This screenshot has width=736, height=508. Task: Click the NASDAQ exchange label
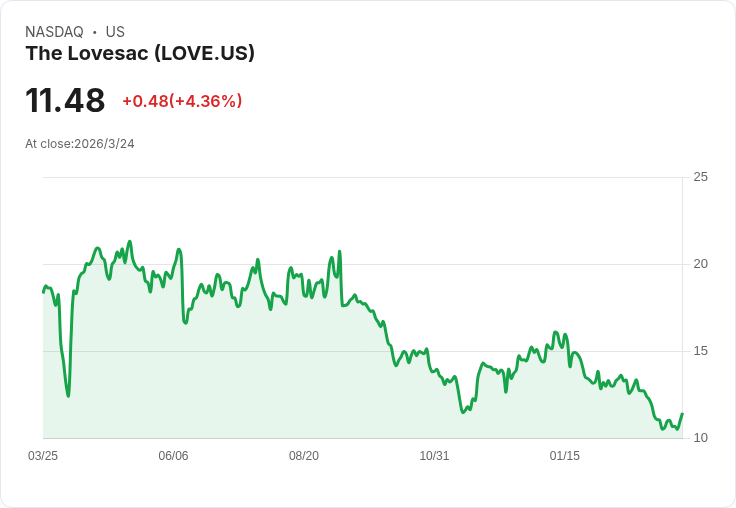[54, 32]
